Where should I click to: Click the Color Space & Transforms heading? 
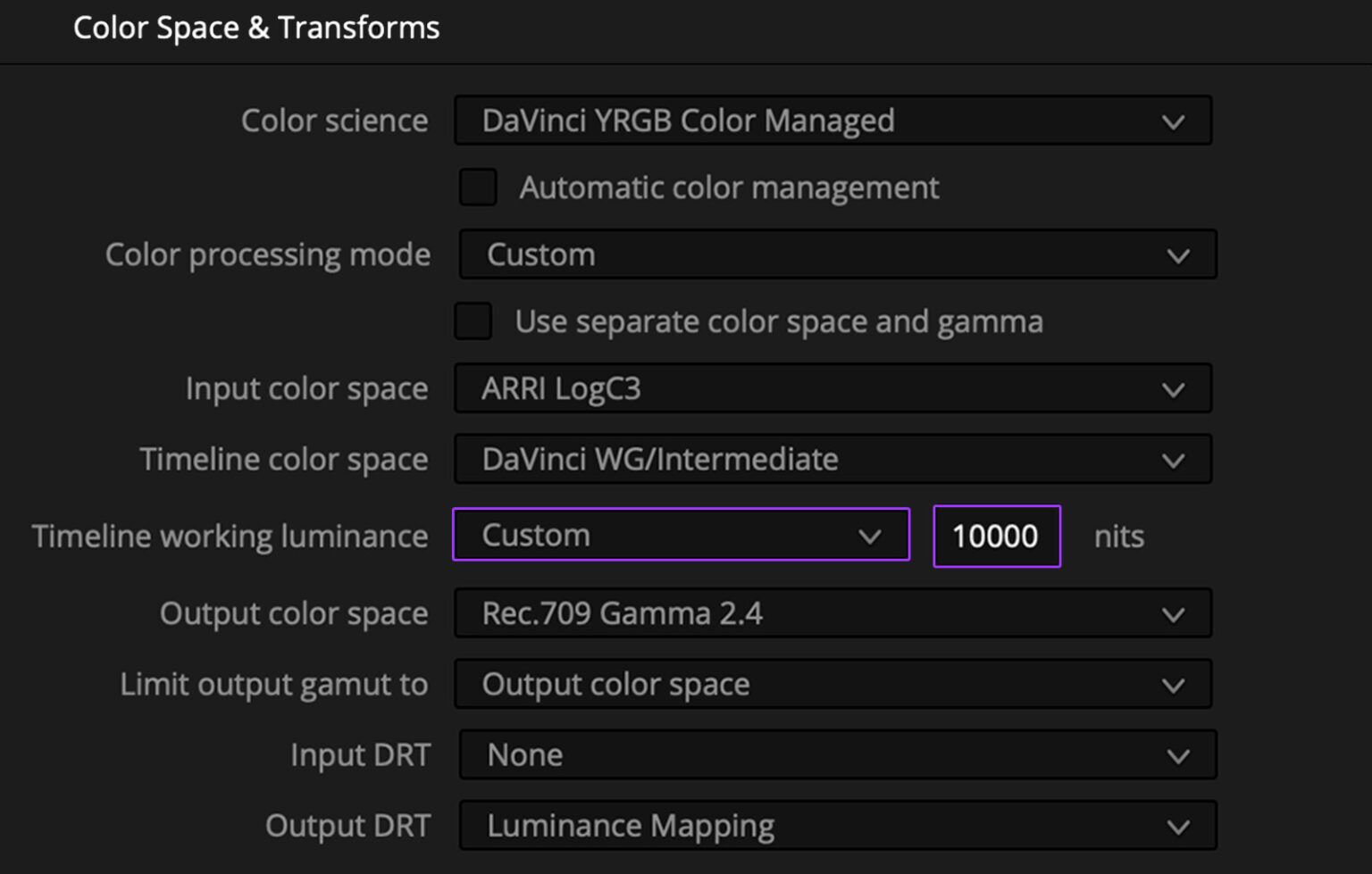pyautogui.click(x=257, y=28)
